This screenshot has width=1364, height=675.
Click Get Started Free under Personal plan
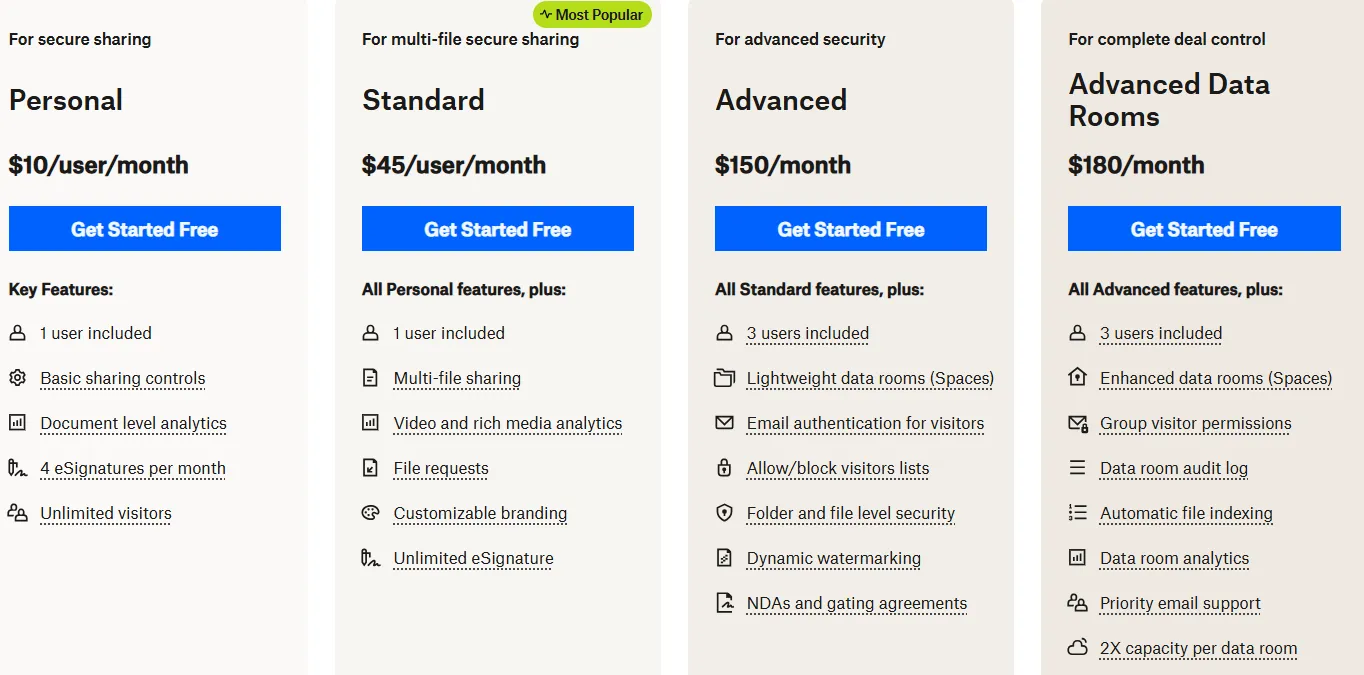(145, 229)
